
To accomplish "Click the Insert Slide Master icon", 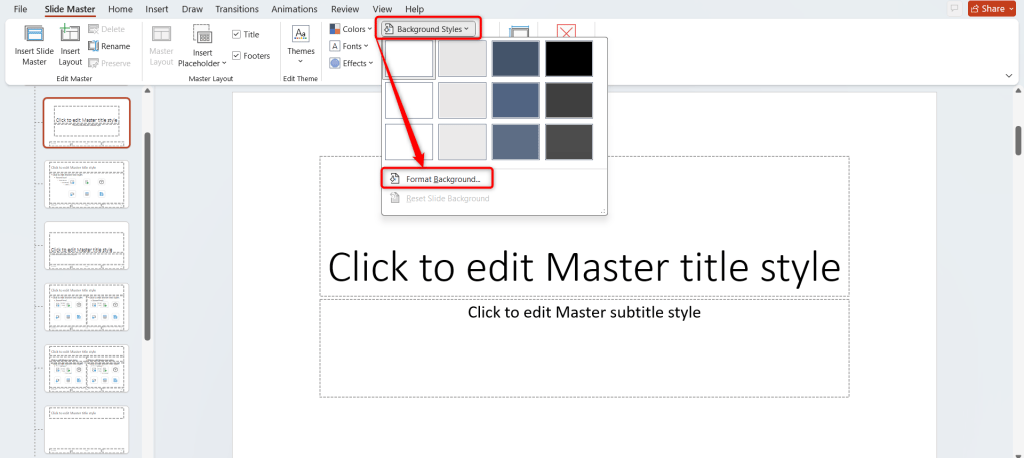I will pos(34,35).
